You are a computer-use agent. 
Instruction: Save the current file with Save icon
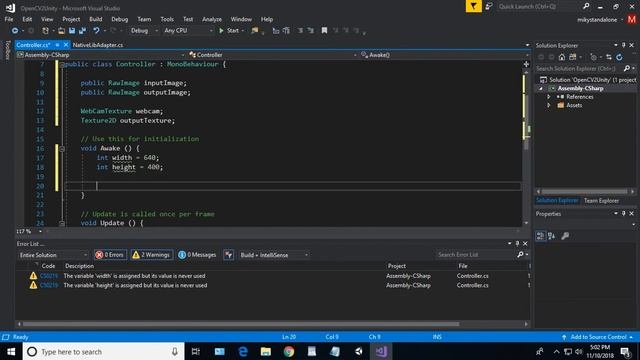(72, 31)
